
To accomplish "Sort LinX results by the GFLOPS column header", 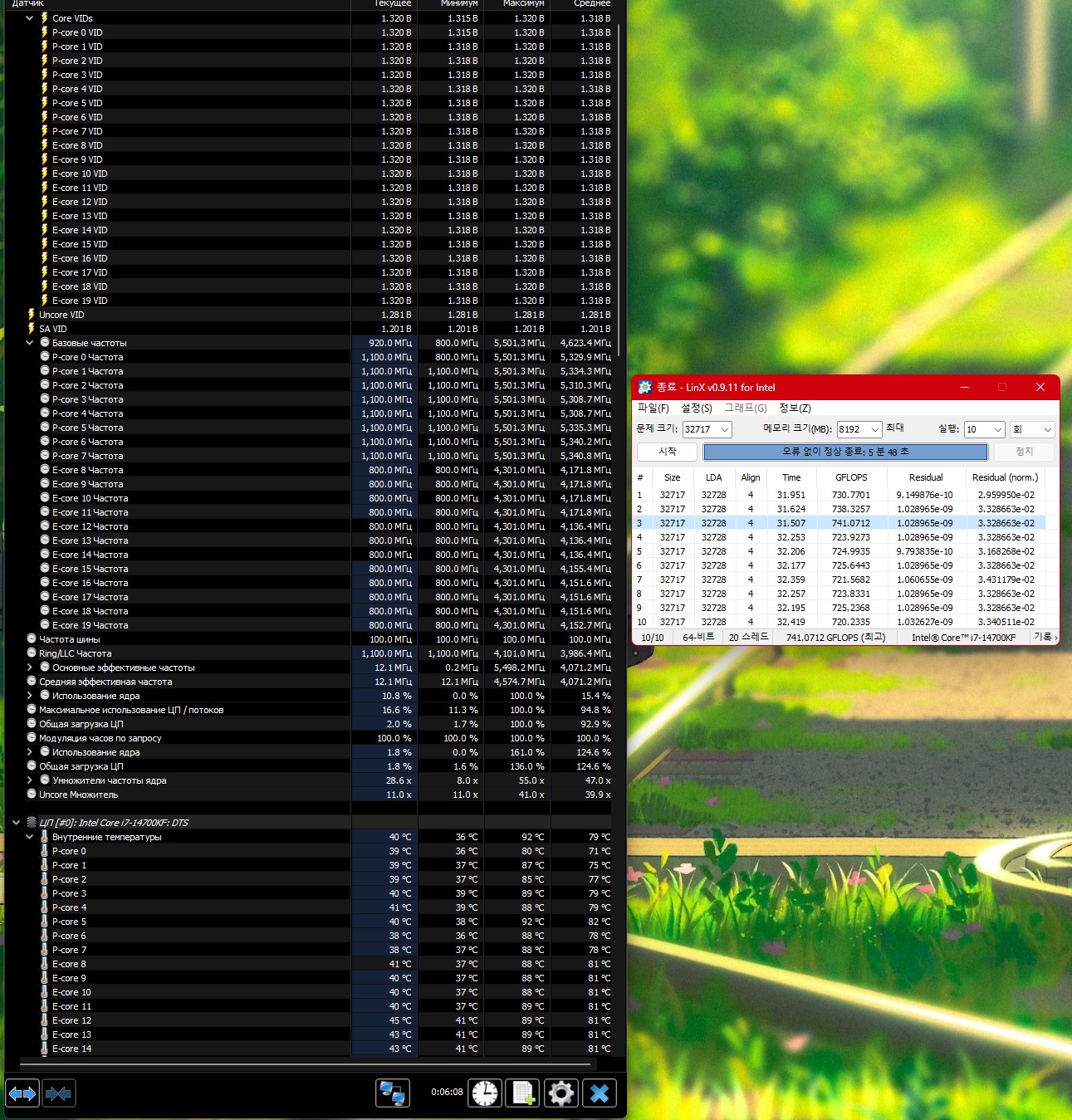I will [x=851, y=477].
